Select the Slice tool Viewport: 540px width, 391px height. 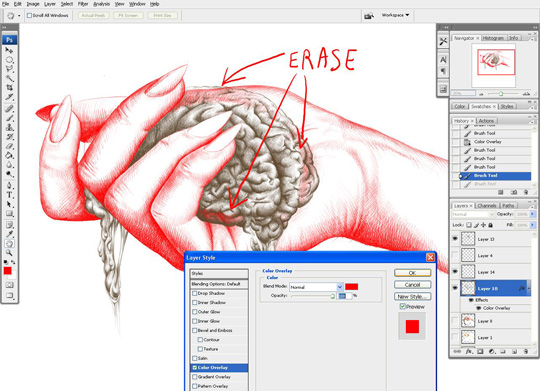tap(9, 97)
